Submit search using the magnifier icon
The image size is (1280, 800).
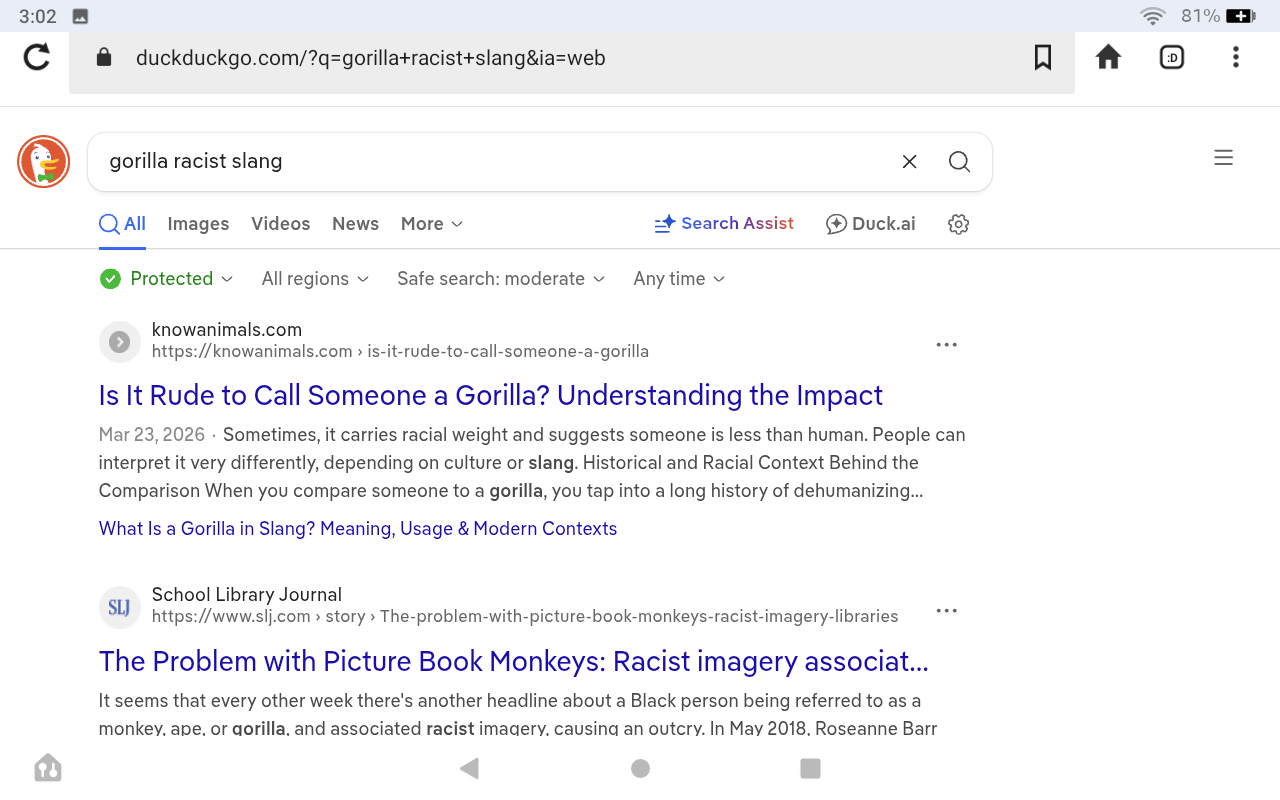pos(959,162)
